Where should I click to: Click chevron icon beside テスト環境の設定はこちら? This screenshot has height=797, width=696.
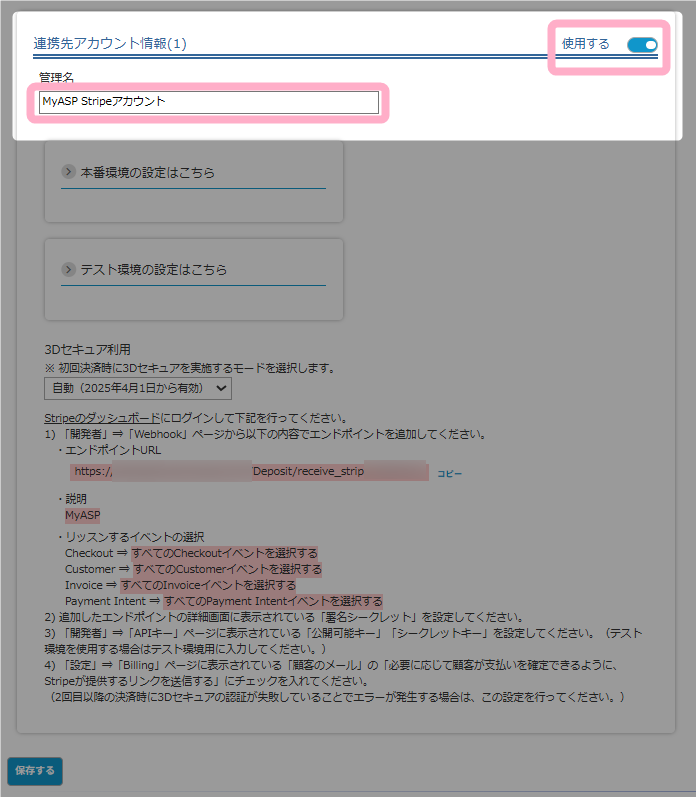[69, 270]
